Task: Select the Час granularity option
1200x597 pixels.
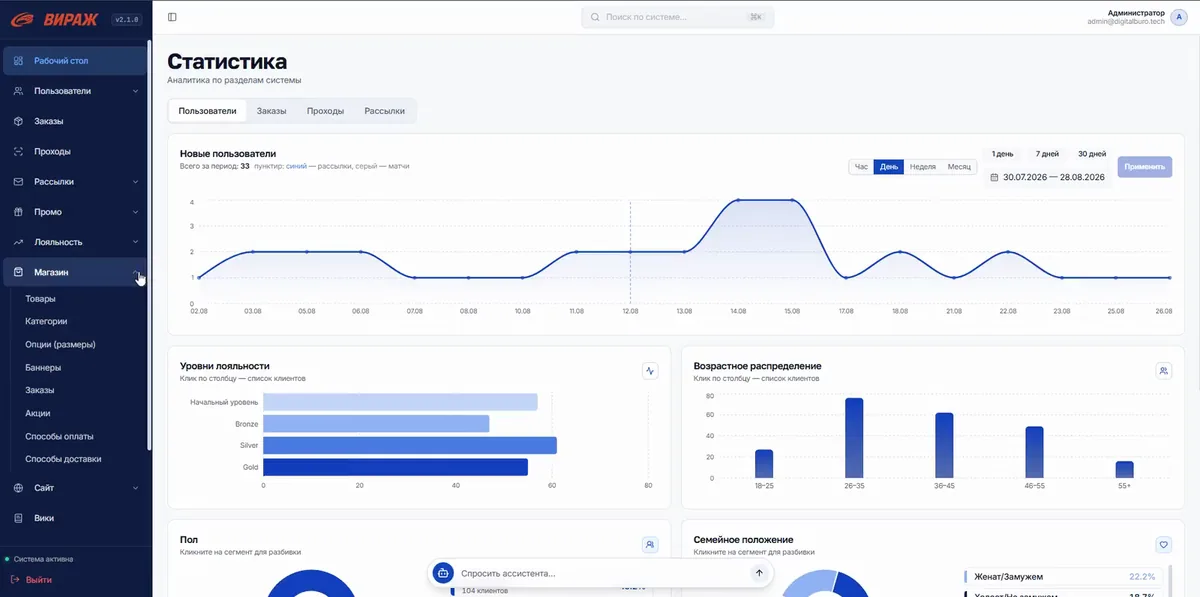Action: click(861, 167)
